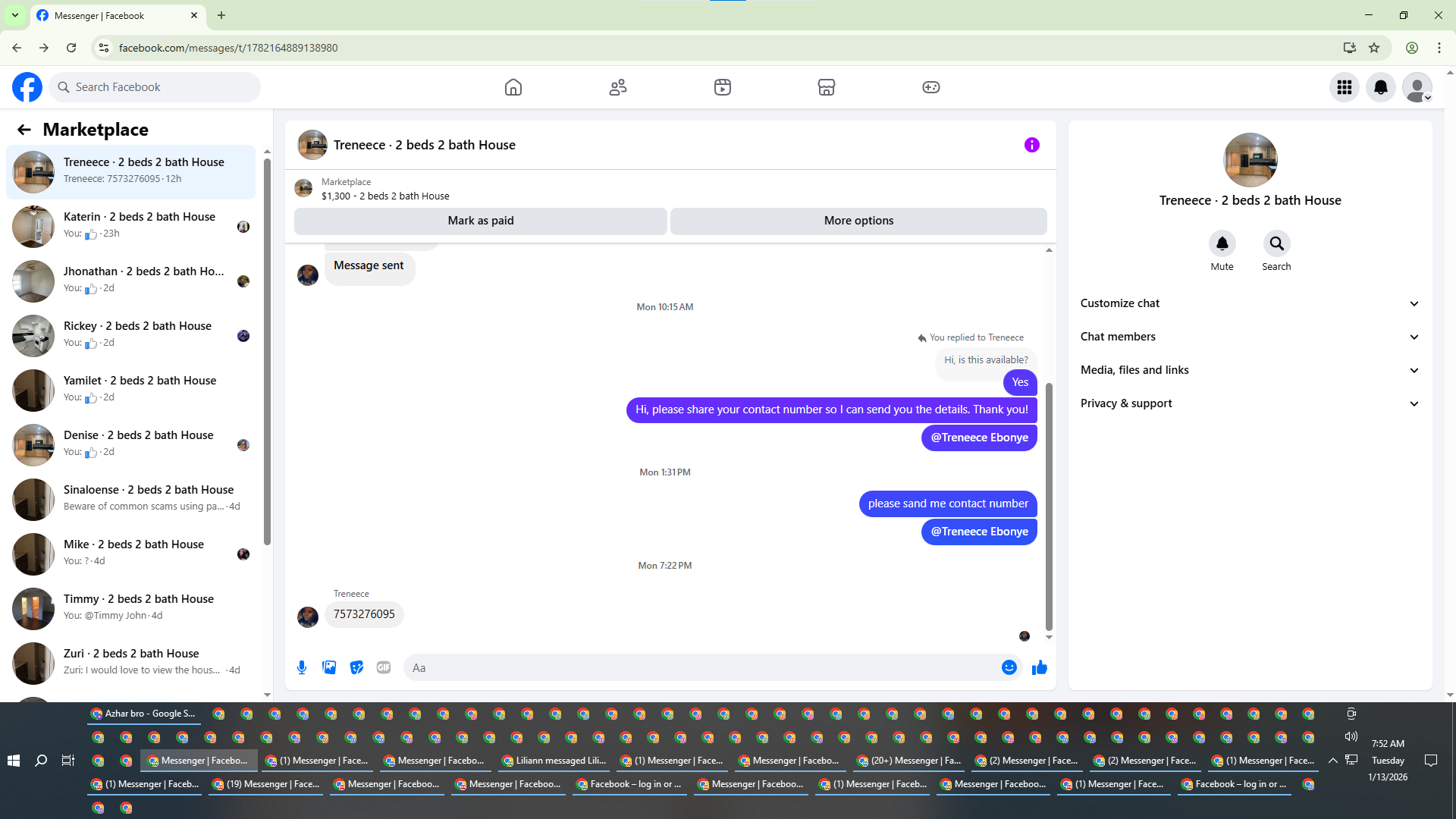Open the GIF picker
The width and height of the screenshot is (1456, 819).
[x=384, y=667]
